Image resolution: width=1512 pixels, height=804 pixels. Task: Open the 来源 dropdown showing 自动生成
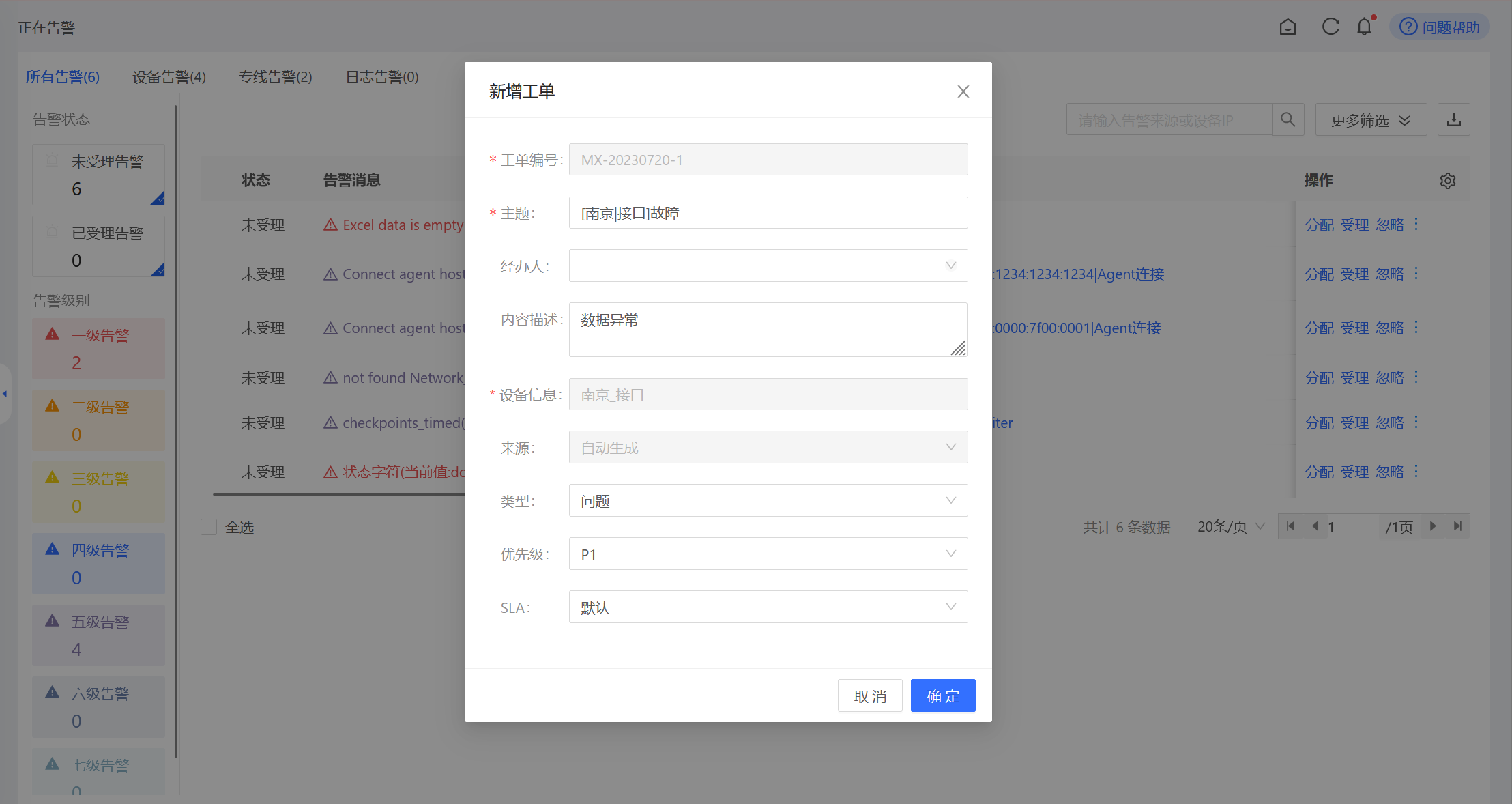(768, 447)
